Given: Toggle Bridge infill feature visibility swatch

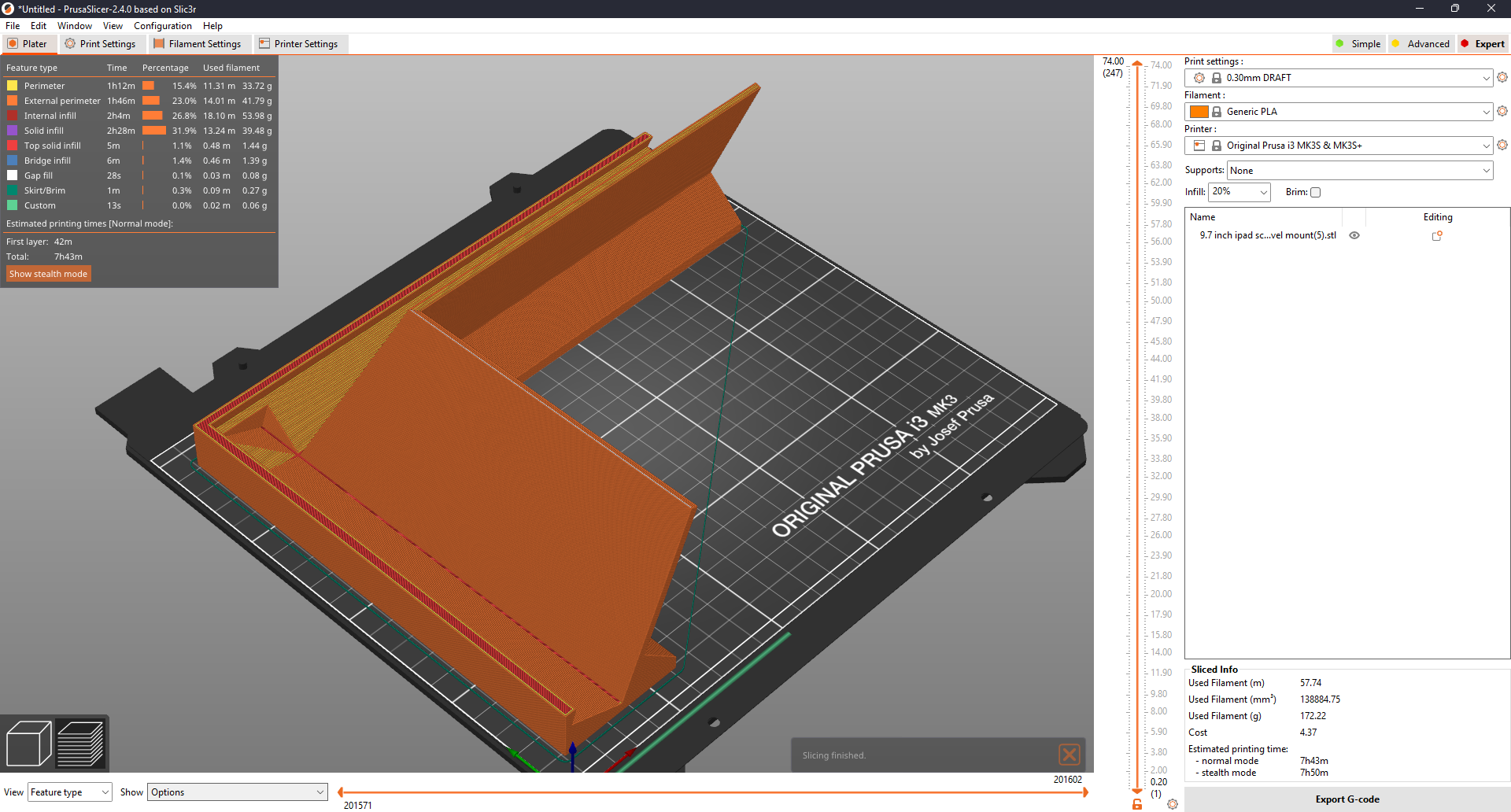Looking at the screenshot, I should click(13, 161).
